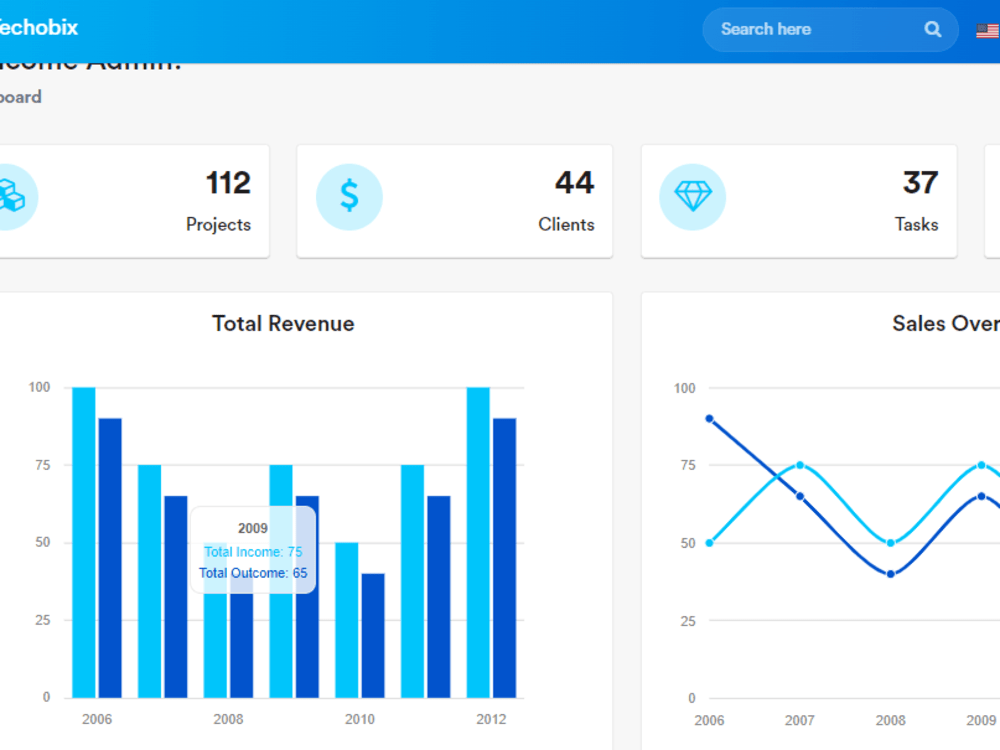Click the Total Revenue chart title

point(283,323)
